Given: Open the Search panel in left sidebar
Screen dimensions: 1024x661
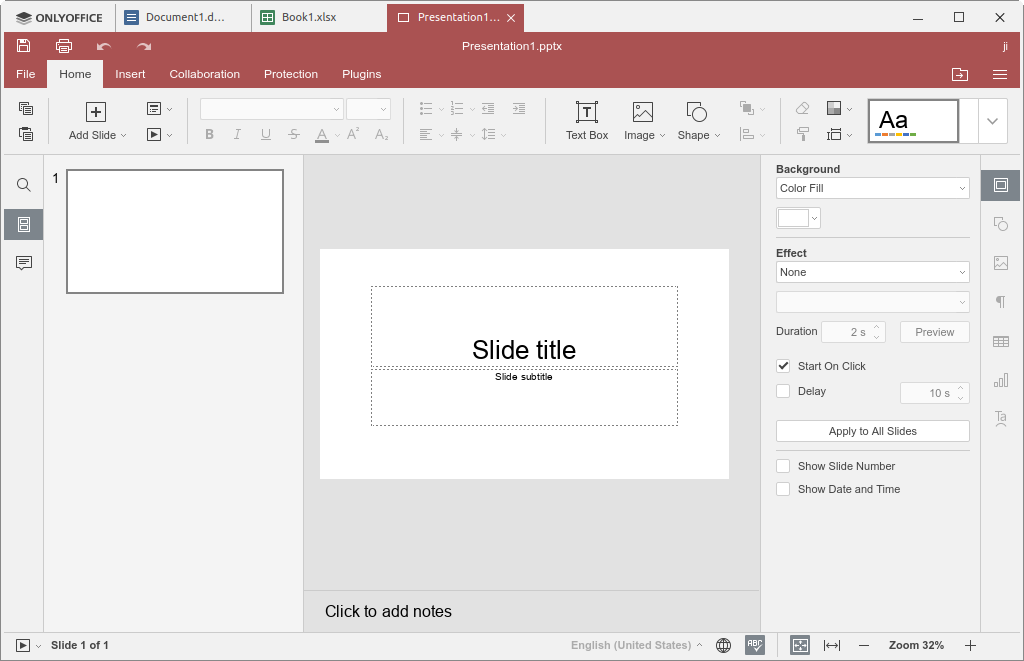Looking at the screenshot, I should (x=24, y=185).
